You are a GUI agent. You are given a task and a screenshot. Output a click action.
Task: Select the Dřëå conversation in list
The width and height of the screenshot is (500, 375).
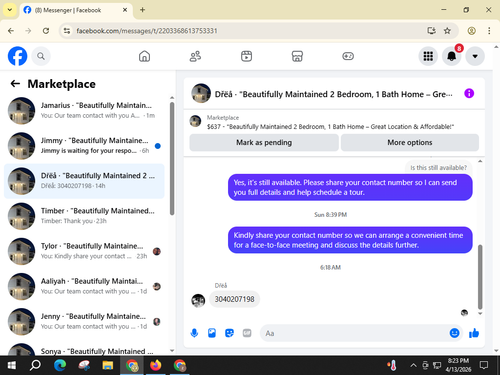tap(84, 181)
